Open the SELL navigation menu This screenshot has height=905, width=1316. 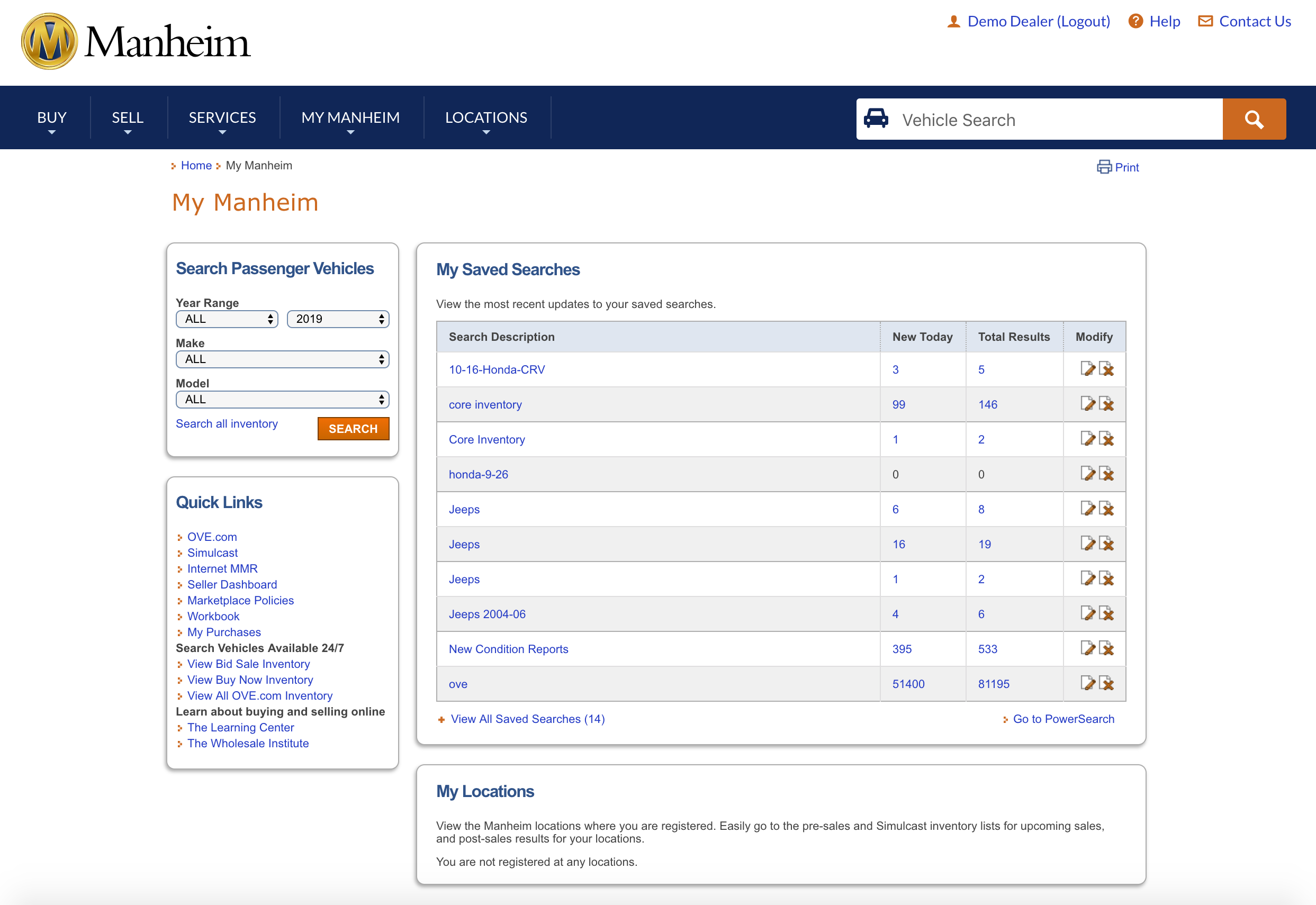pos(128,118)
